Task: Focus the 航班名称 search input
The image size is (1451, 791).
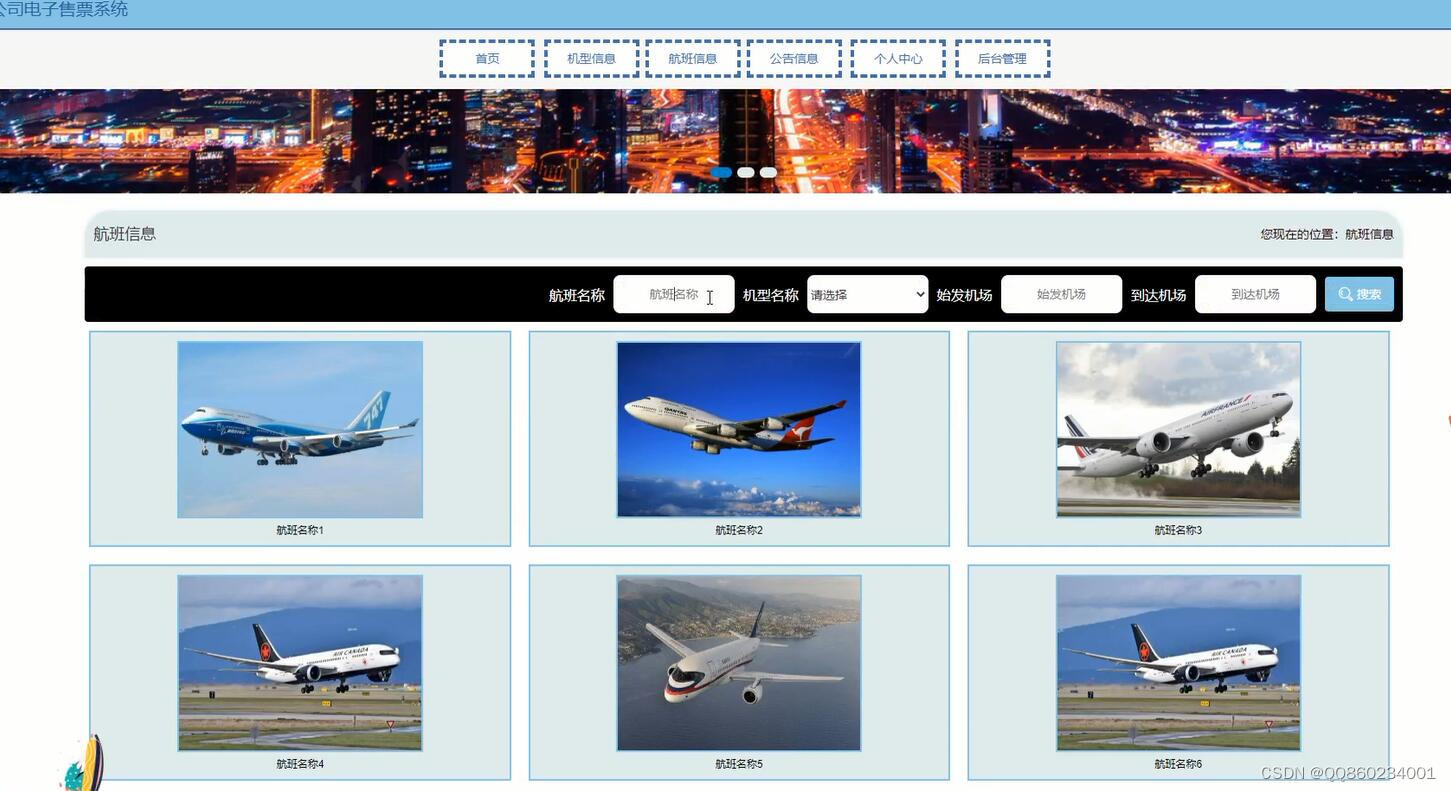Action: [674, 294]
